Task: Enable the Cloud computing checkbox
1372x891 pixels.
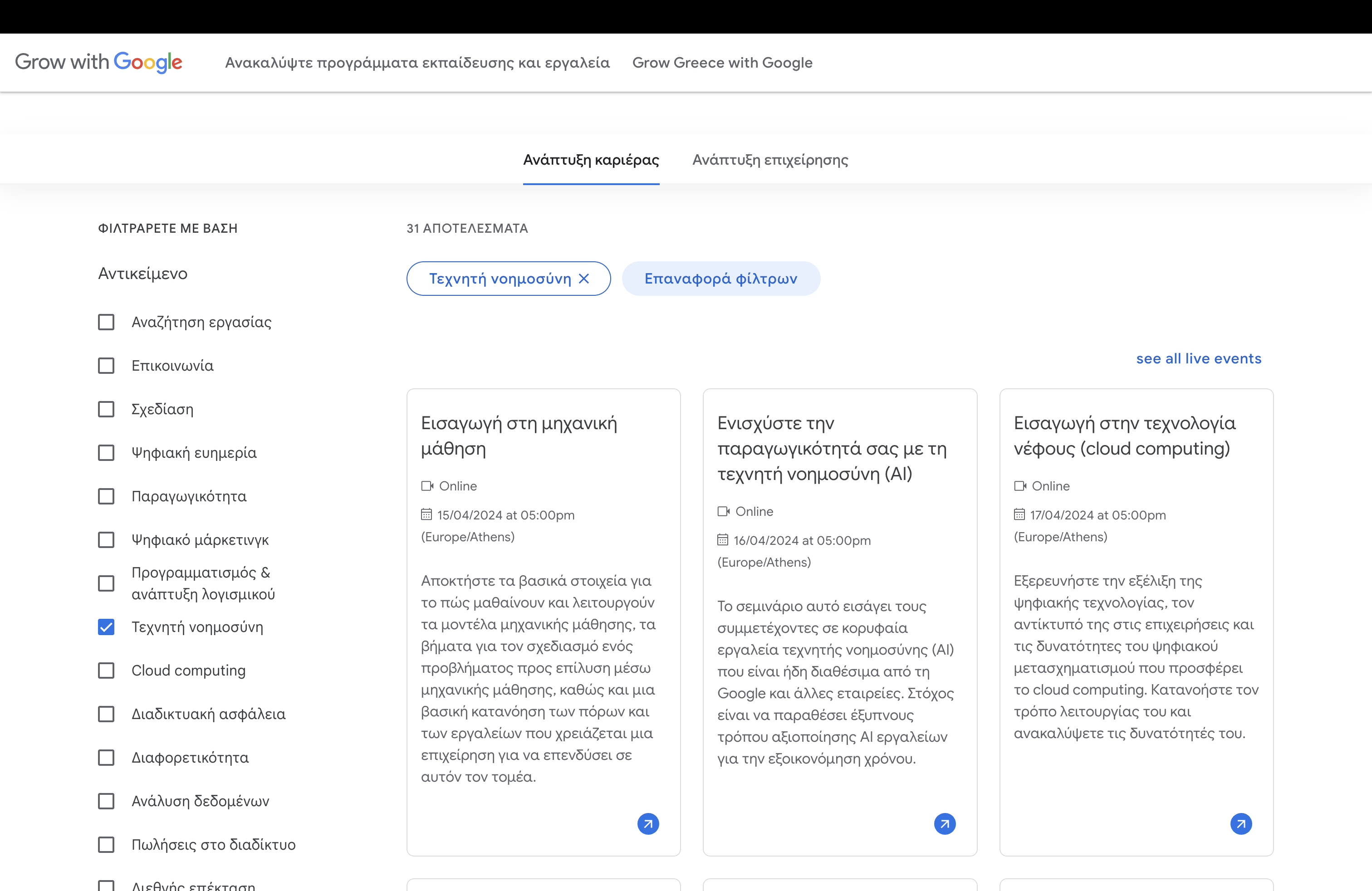Action: pos(106,670)
